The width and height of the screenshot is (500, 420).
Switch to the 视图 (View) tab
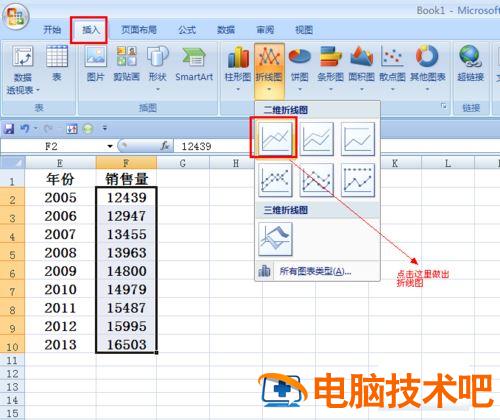(304, 30)
